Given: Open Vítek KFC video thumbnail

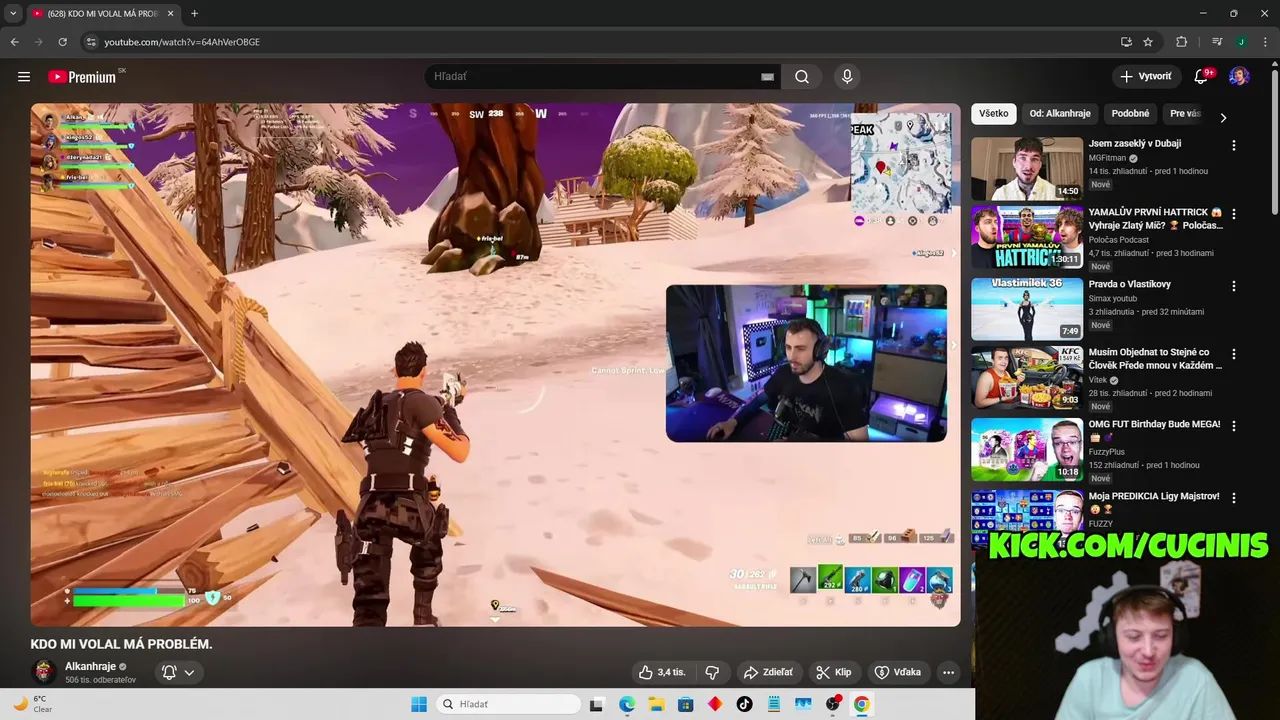Looking at the screenshot, I should pos(1027,378).
